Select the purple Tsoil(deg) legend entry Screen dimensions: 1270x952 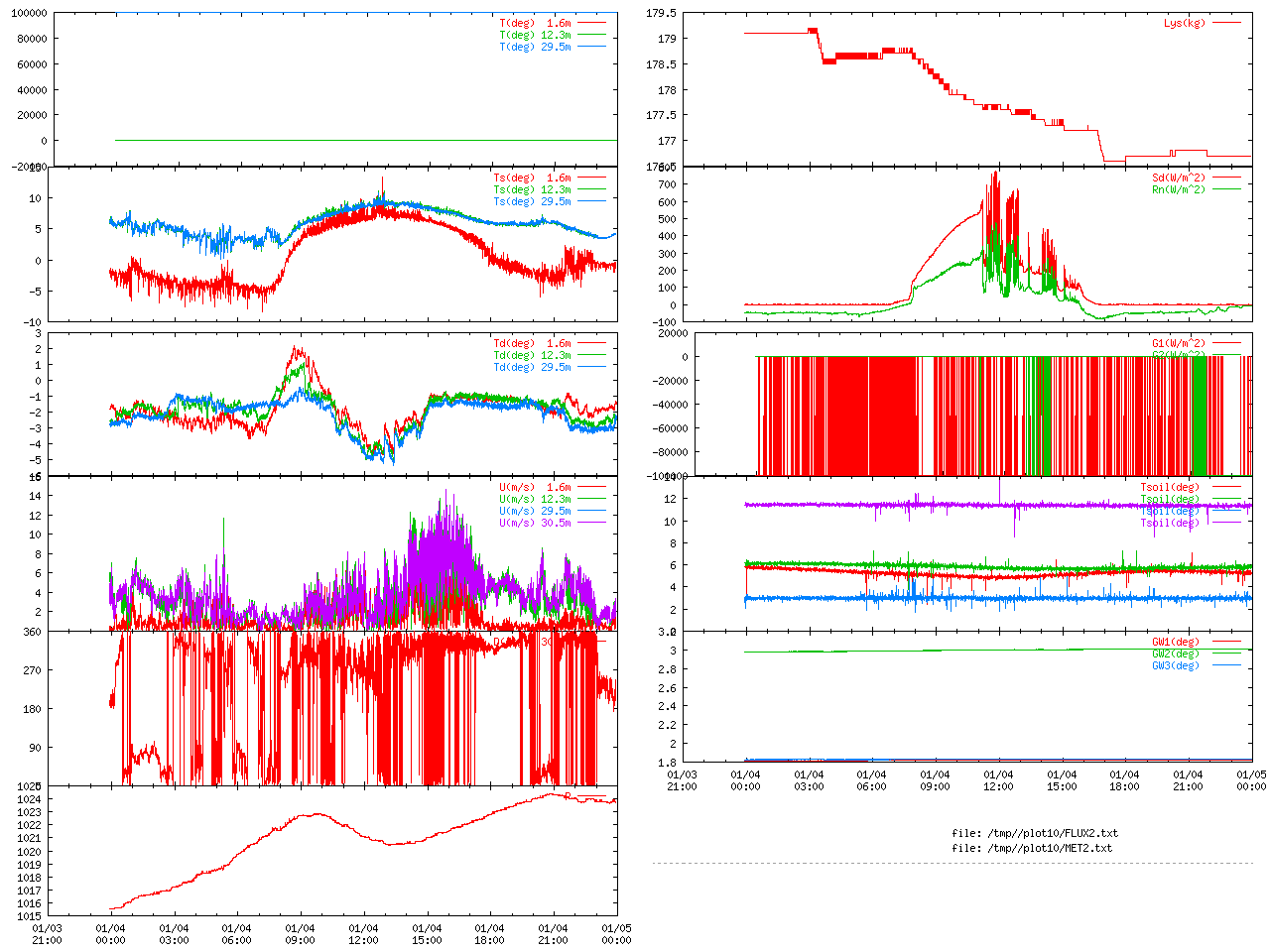(x=1170, y=523)
